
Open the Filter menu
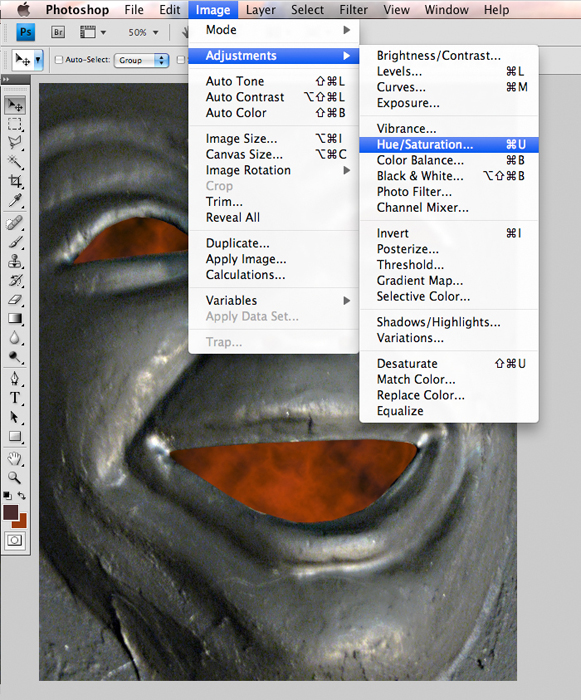click(x=353, y=9)
